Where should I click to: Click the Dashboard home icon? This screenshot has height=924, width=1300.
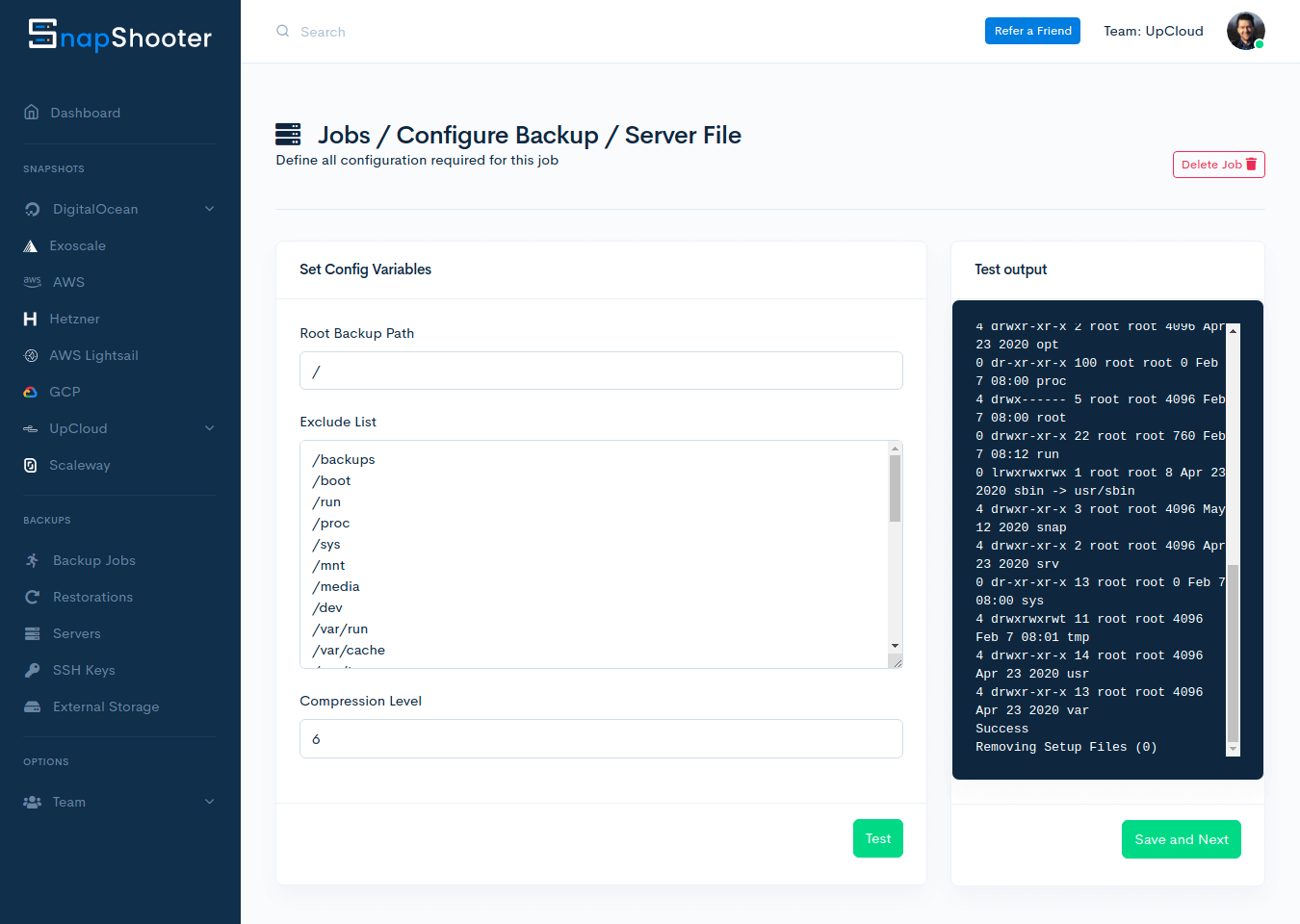click(32, 113)
